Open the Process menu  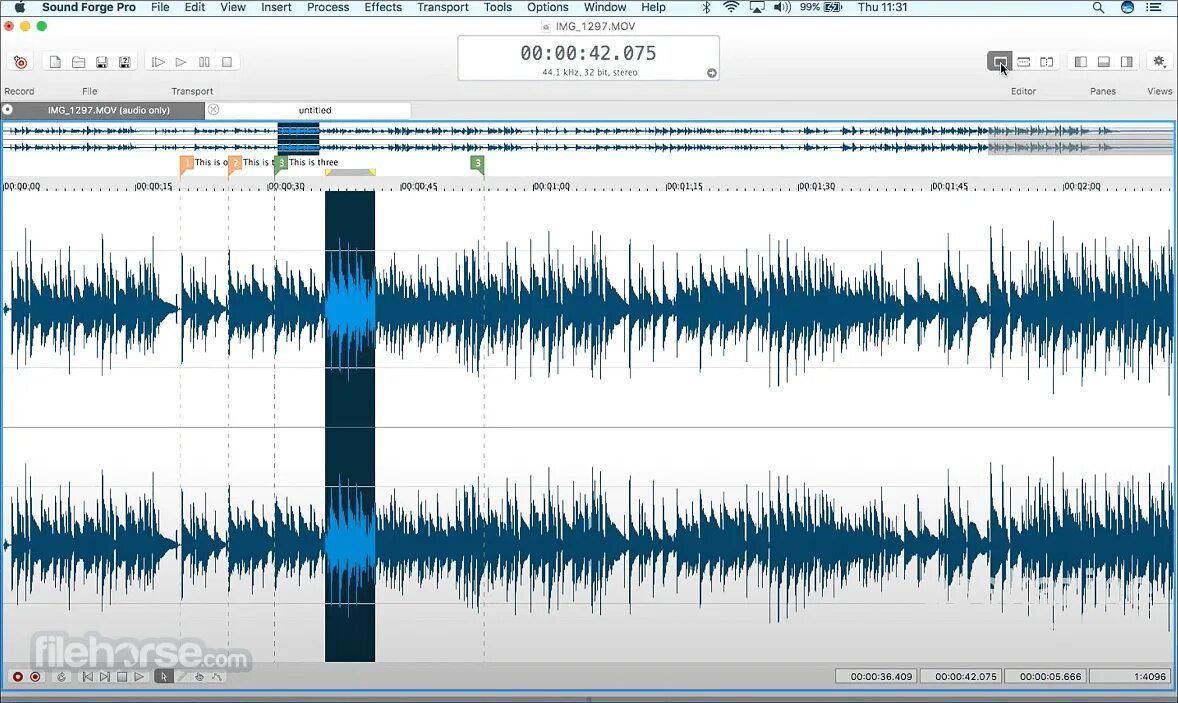tap(328, 8)
